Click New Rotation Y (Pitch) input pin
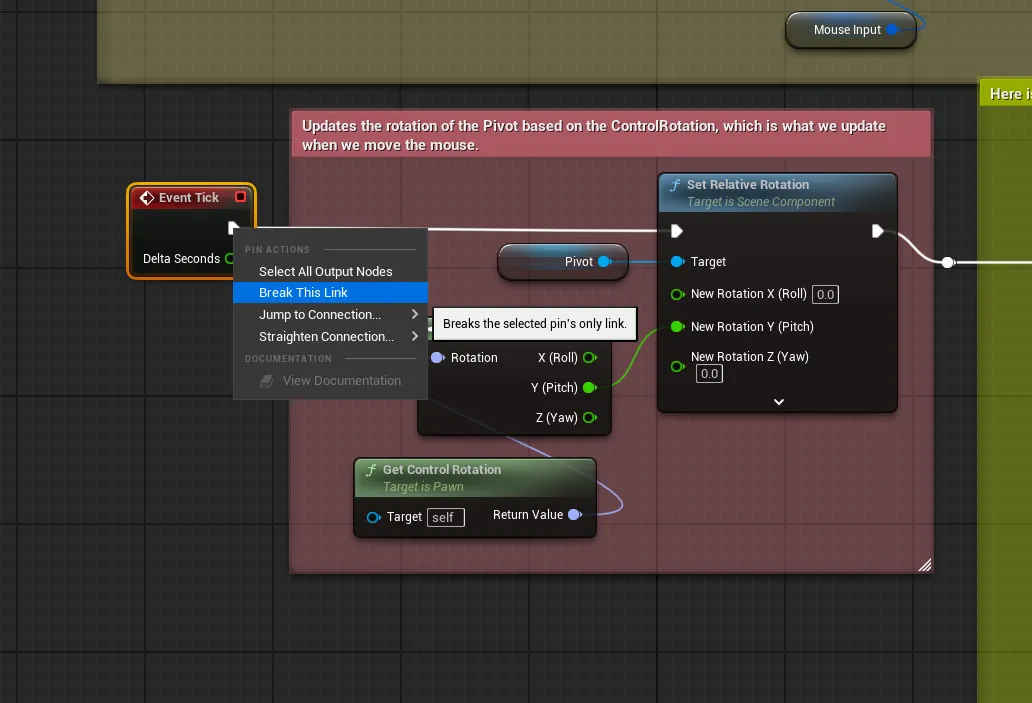This screenshot has width=1032, height=703. (x=677, y=326)
